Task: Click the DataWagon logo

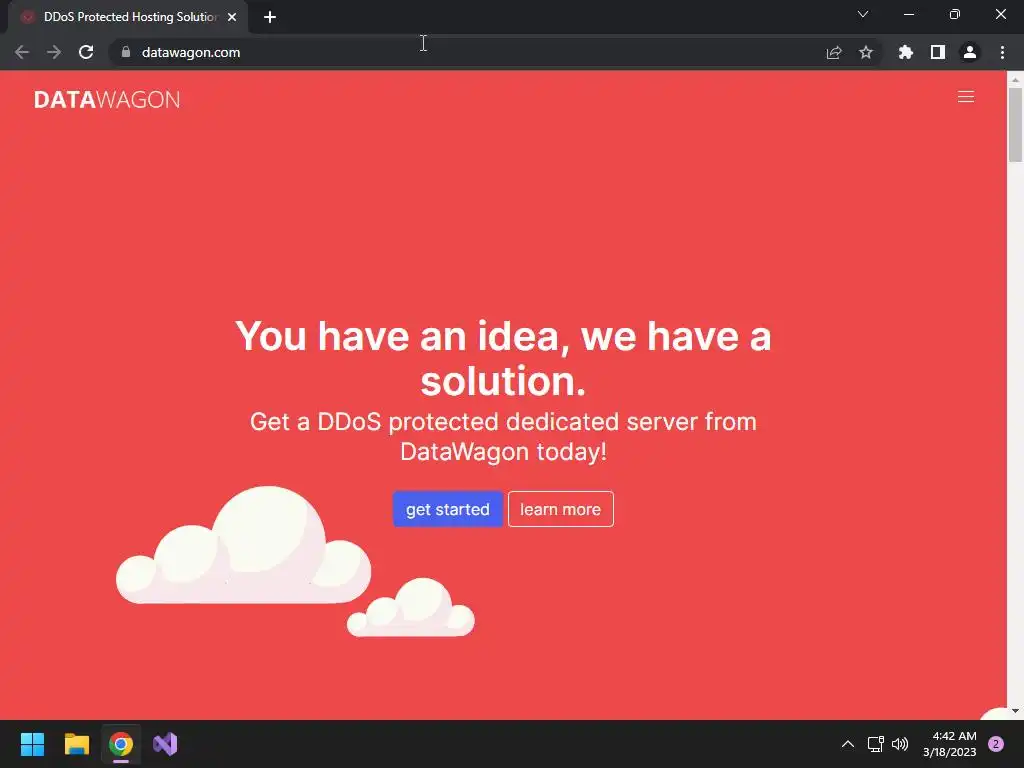Action: [x=107, y=100]
